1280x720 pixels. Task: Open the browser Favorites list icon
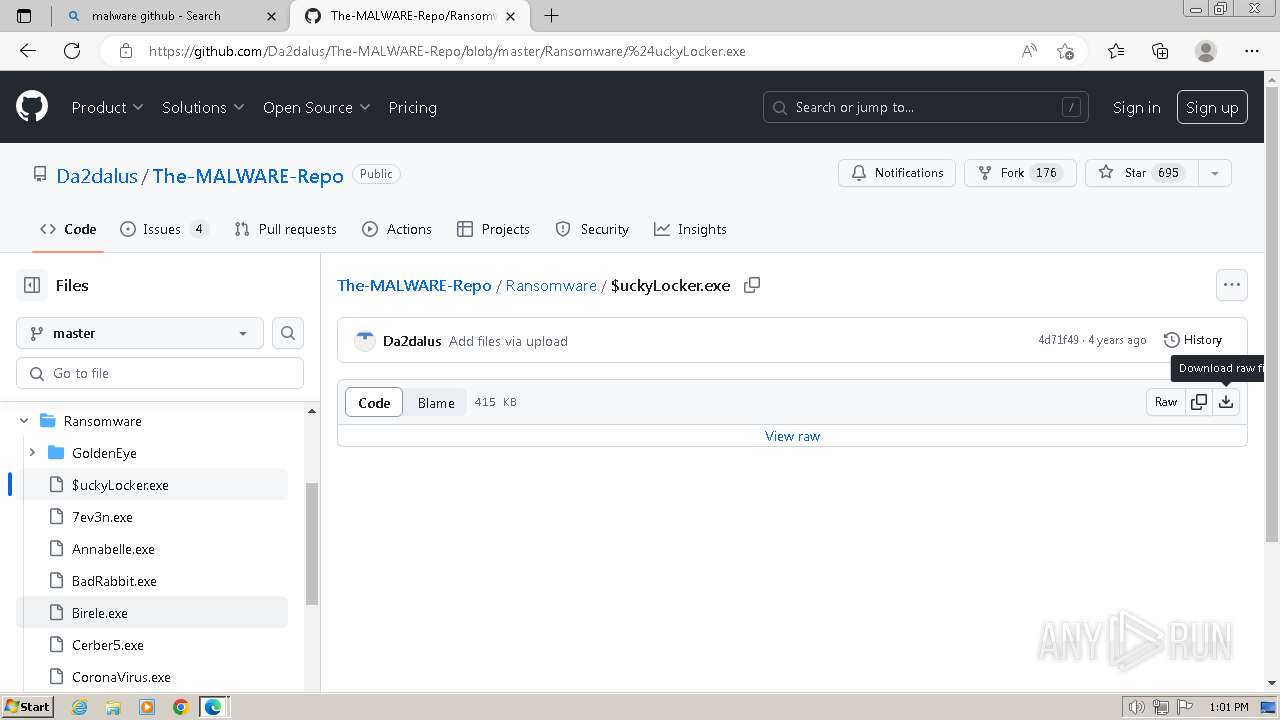point(1116,51)
